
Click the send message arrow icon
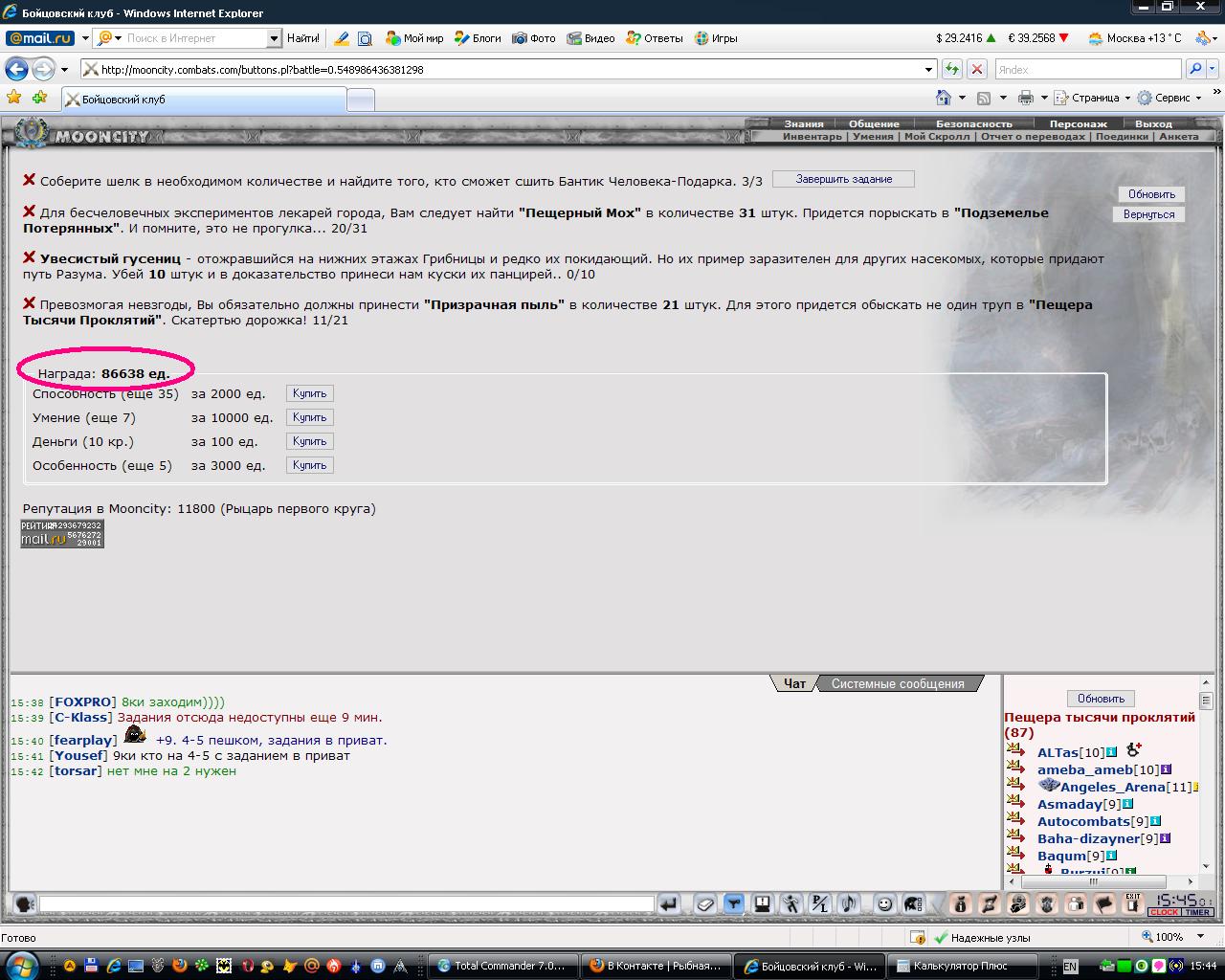pos(668,903)
